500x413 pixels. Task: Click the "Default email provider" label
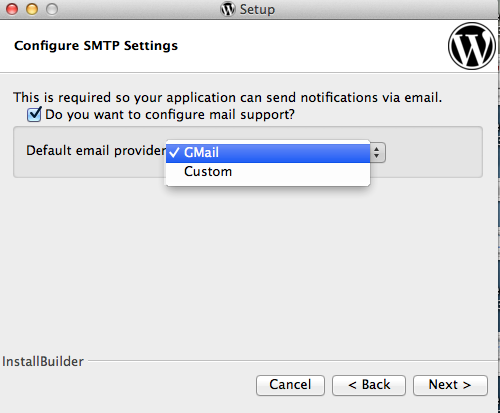coord(96,150)
